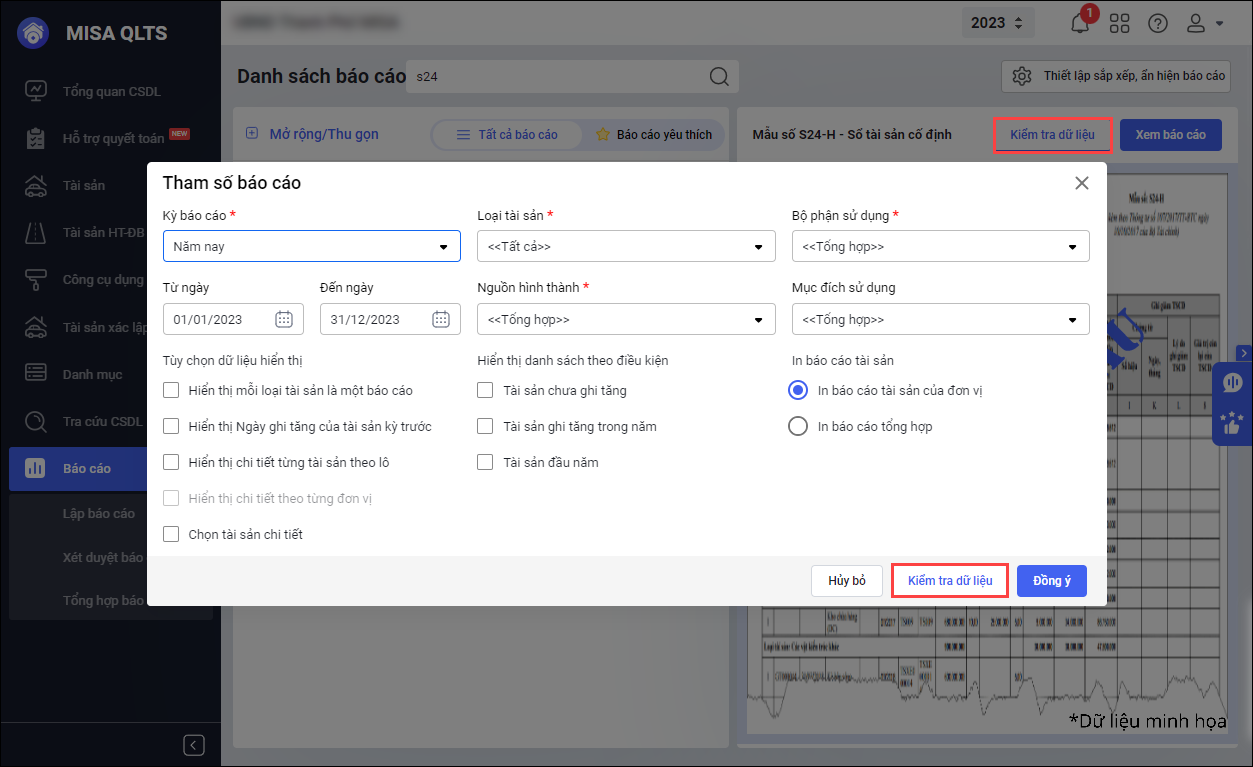Click the search magnifier icon
The height and width of the screenshot is (767, 1253).
click(x=719, y=77)
